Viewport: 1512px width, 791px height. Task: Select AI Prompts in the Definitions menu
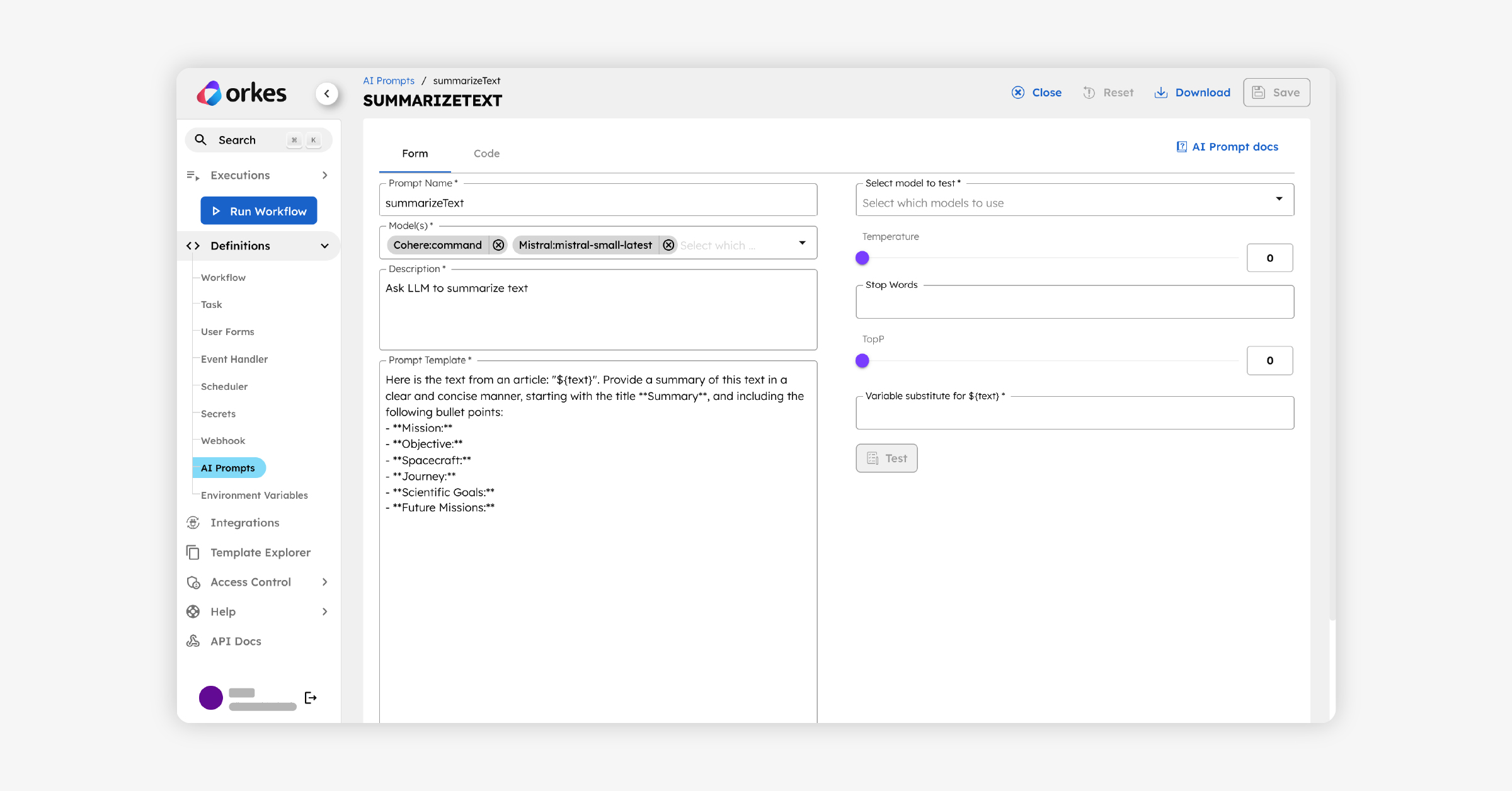tap(229, 468)
